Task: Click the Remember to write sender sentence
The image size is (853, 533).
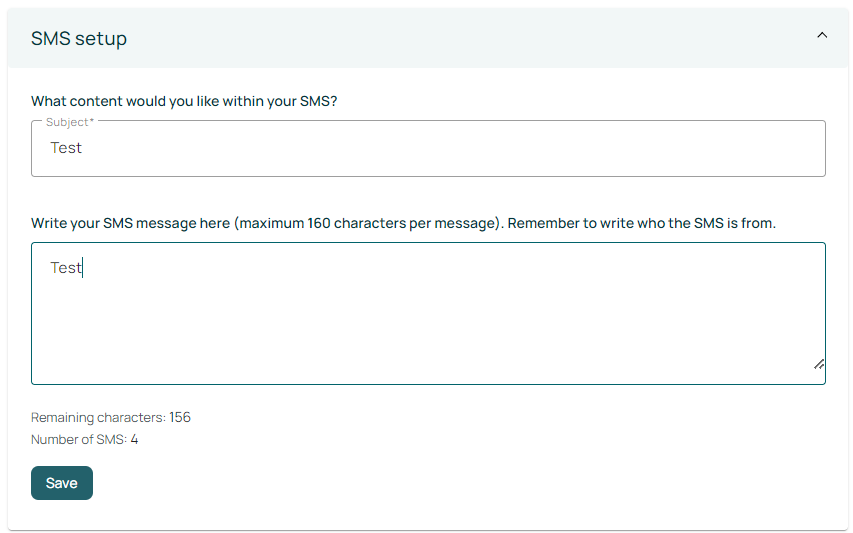Action: point(641,223)
